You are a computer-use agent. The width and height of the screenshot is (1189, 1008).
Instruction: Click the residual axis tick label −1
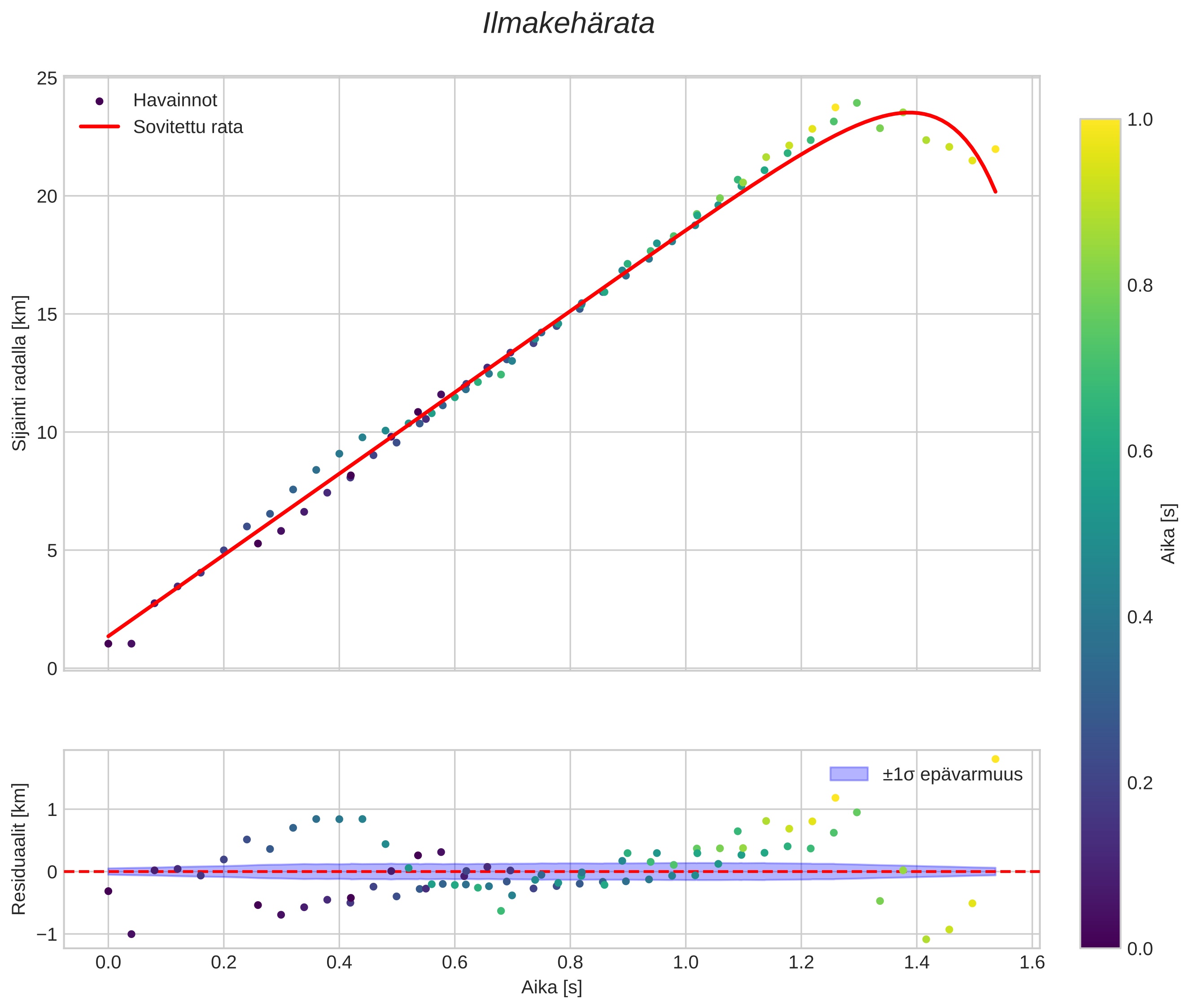coord(47,934)
